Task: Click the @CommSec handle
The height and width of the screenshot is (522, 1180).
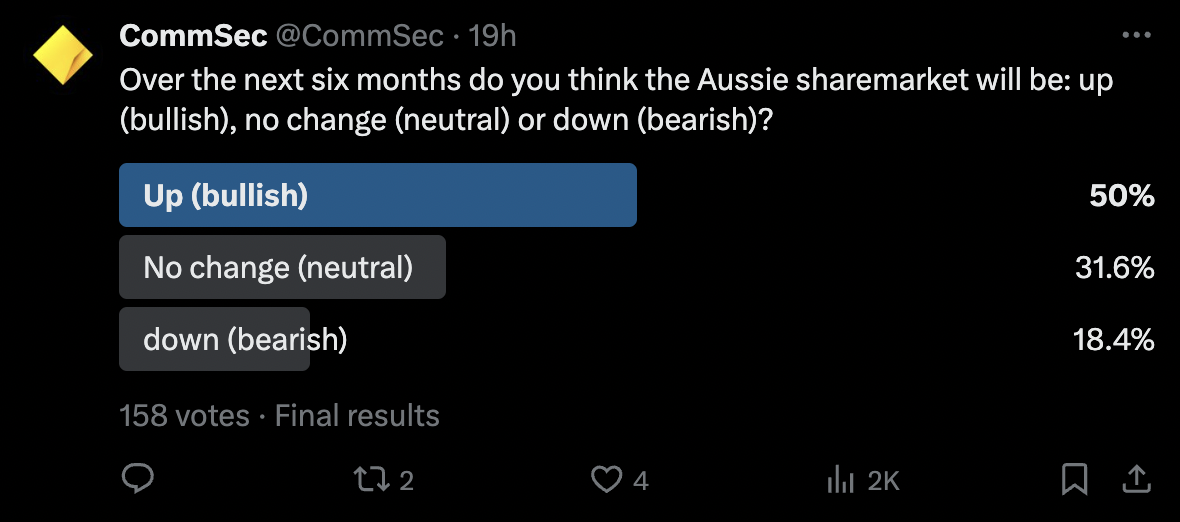Action: tap(359, 36)
